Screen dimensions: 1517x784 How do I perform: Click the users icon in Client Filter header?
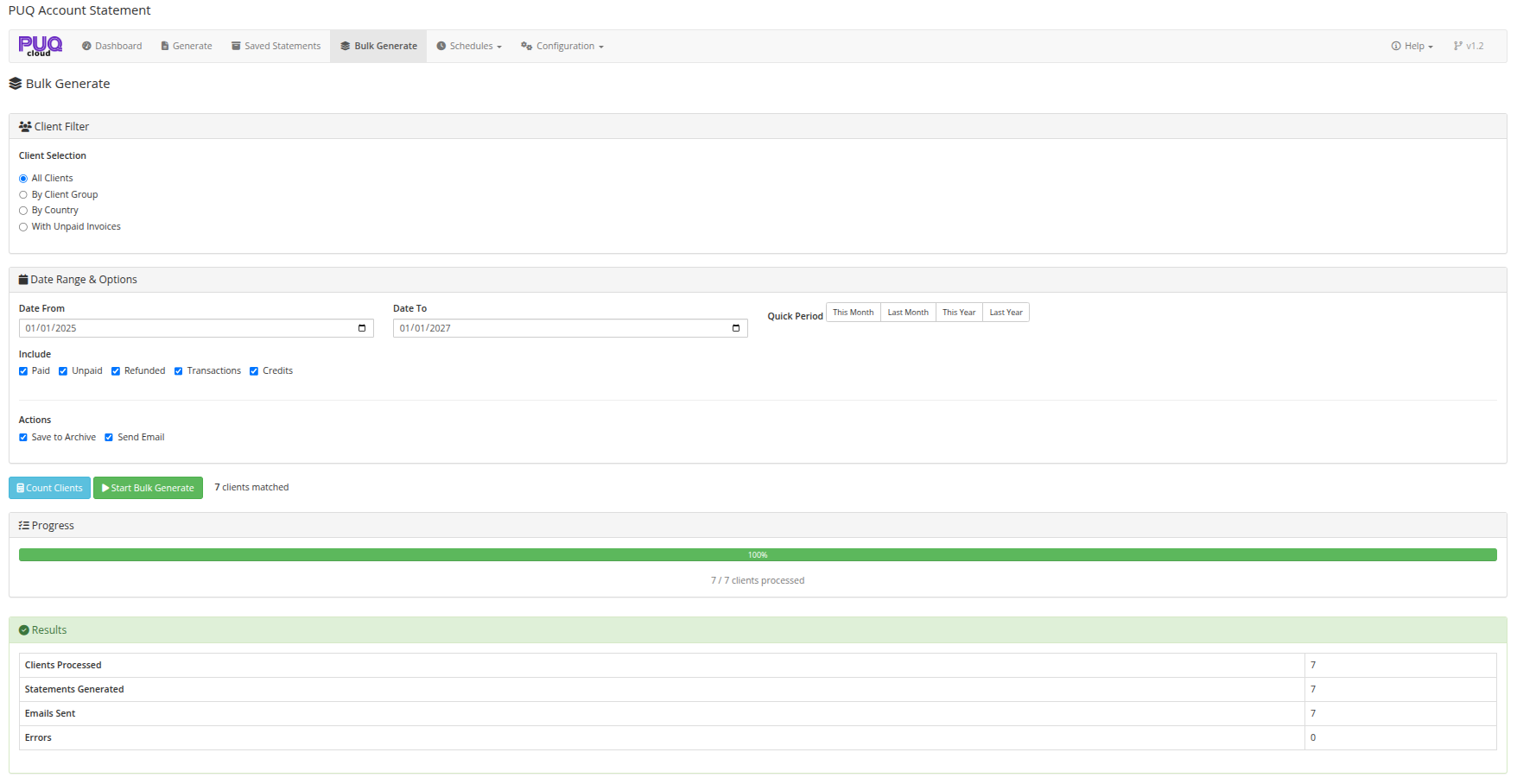point(25,126)
